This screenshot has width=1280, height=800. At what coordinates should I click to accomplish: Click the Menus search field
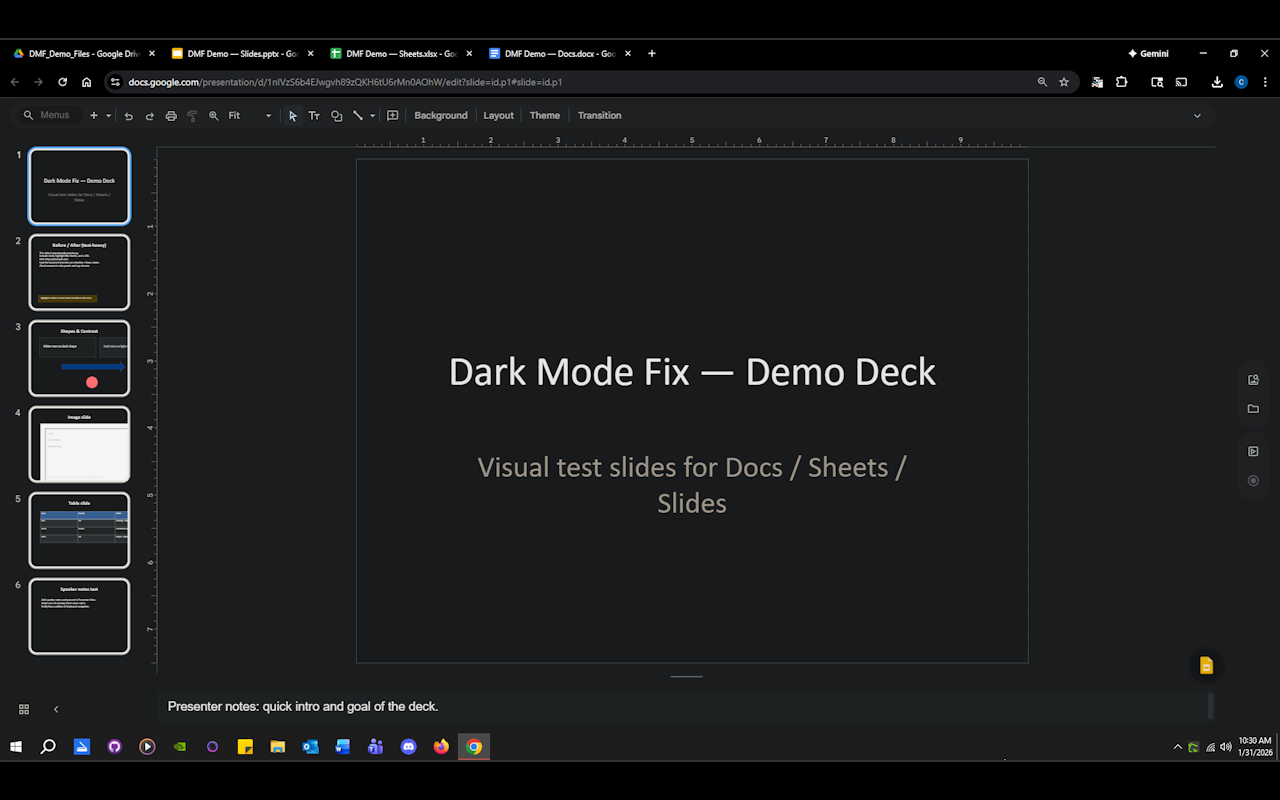pos(47,116)
